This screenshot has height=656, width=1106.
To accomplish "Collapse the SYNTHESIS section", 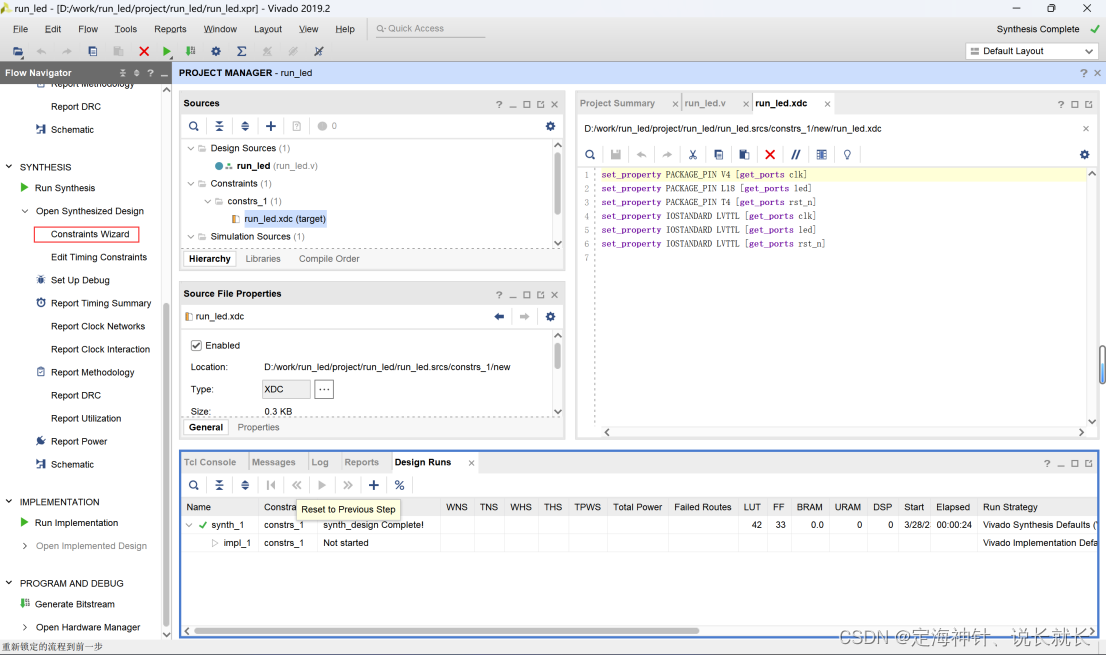I will 9,167.
